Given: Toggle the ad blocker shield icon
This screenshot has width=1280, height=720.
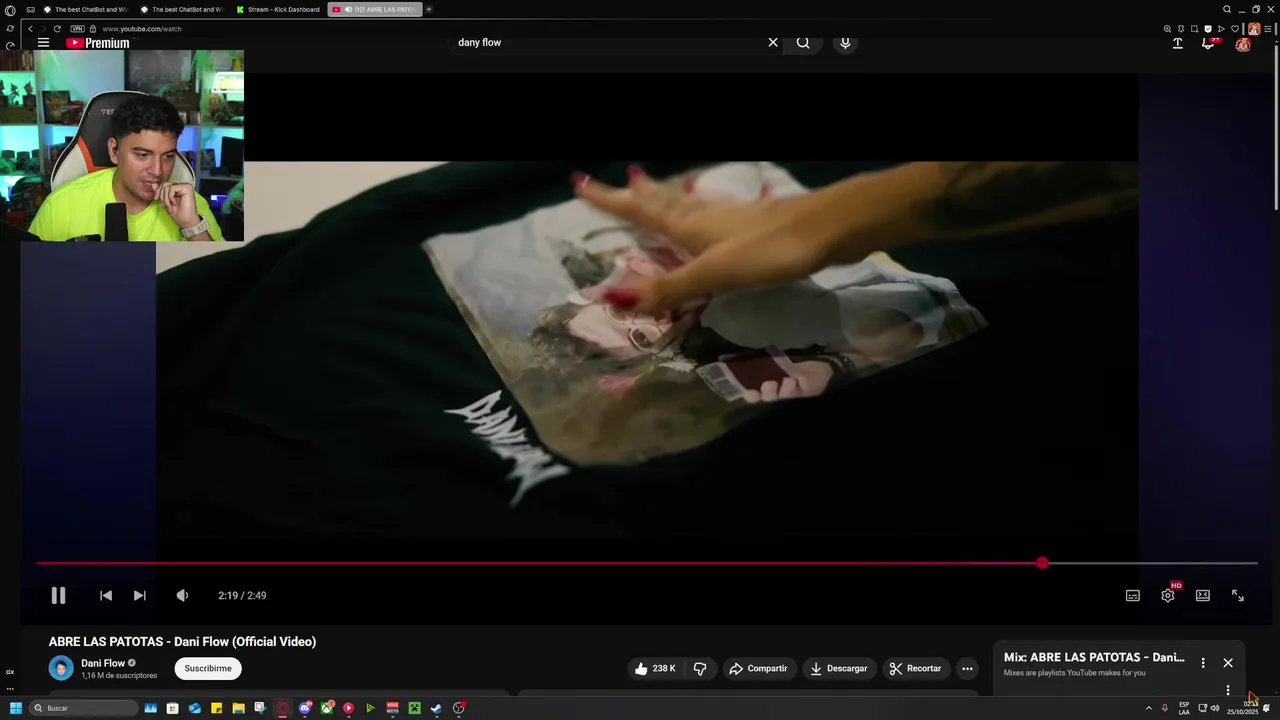Looking at the screenshot, I should tap(1208, 29).
